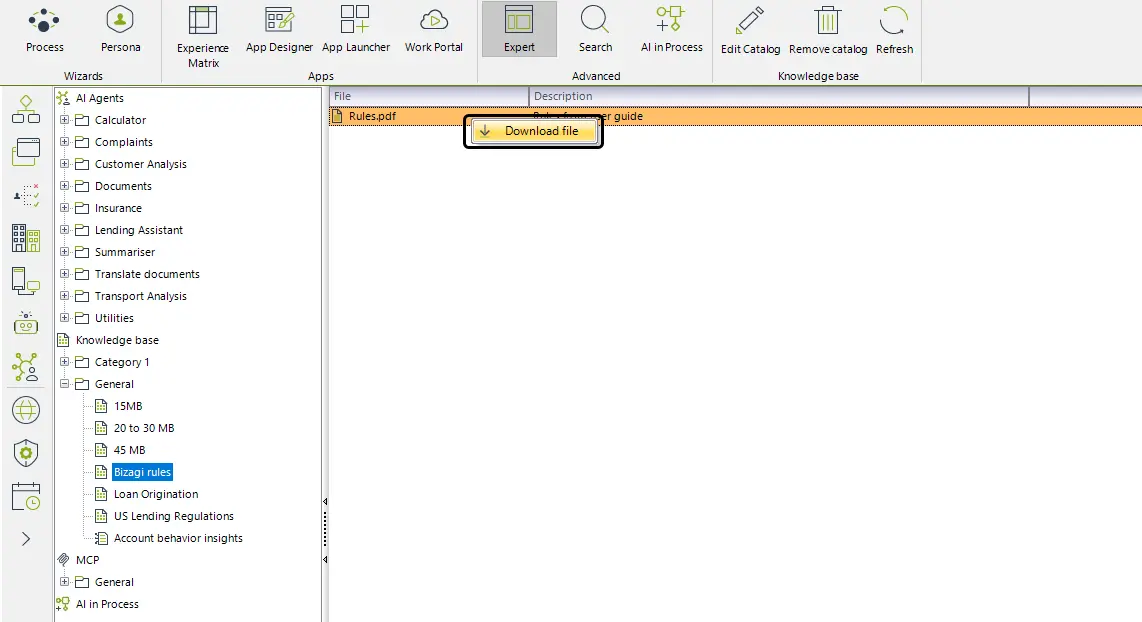Click Download file in context menu
Viewport: 1142px width, 622px height.
(534, 131)
